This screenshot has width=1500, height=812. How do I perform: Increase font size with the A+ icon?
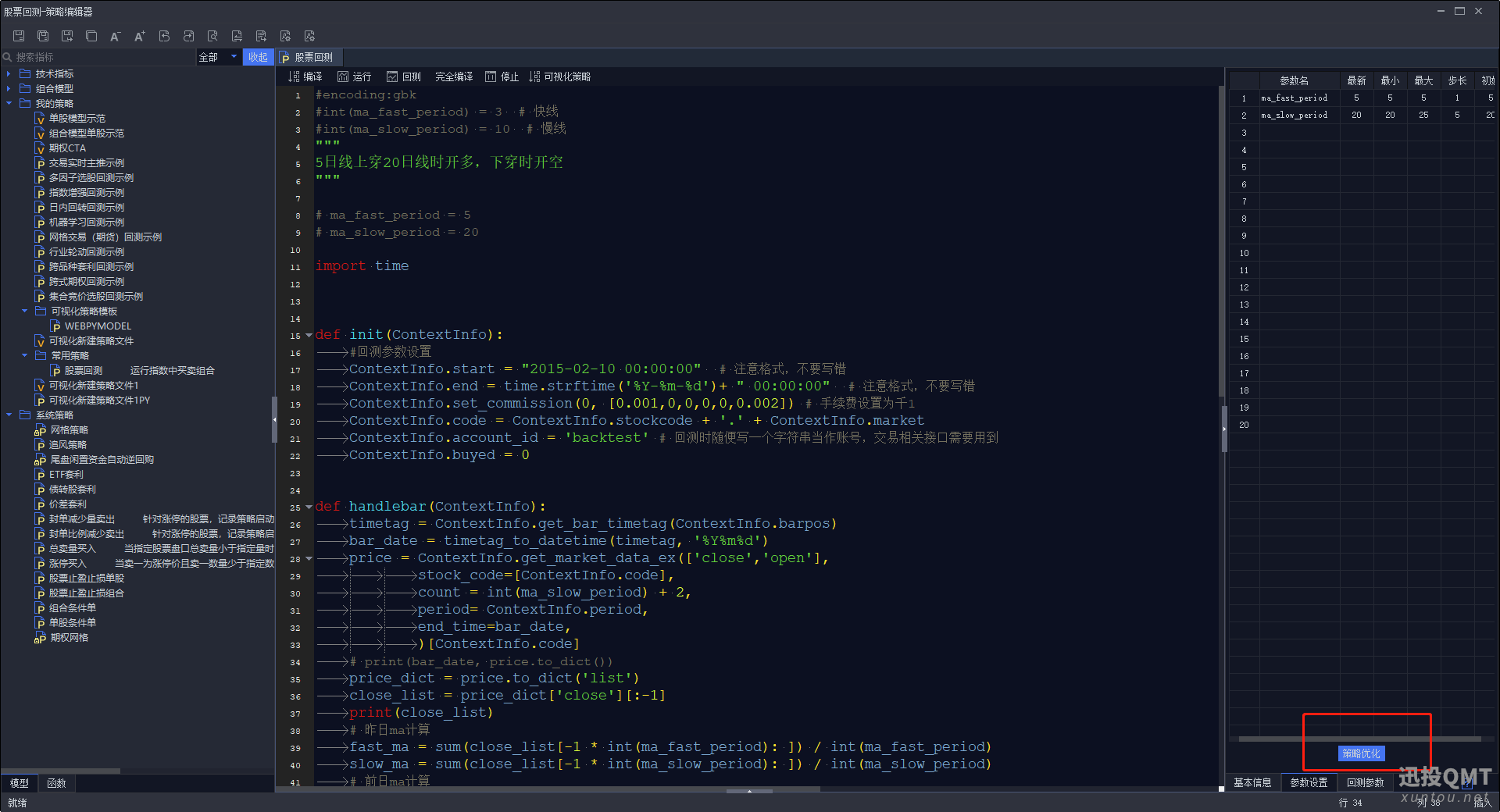[x=140, y=36]
